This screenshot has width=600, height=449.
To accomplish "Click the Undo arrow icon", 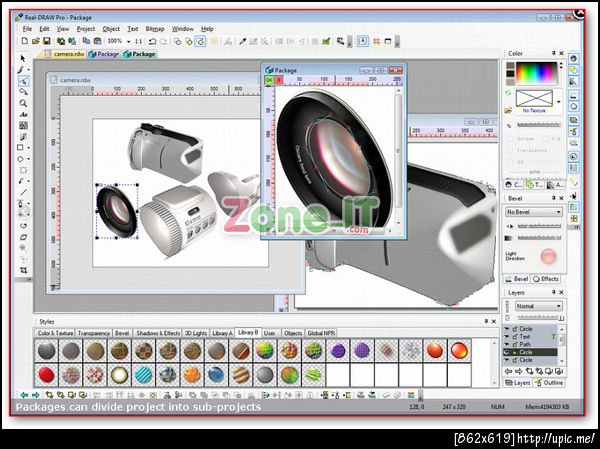I will [152, 41].
